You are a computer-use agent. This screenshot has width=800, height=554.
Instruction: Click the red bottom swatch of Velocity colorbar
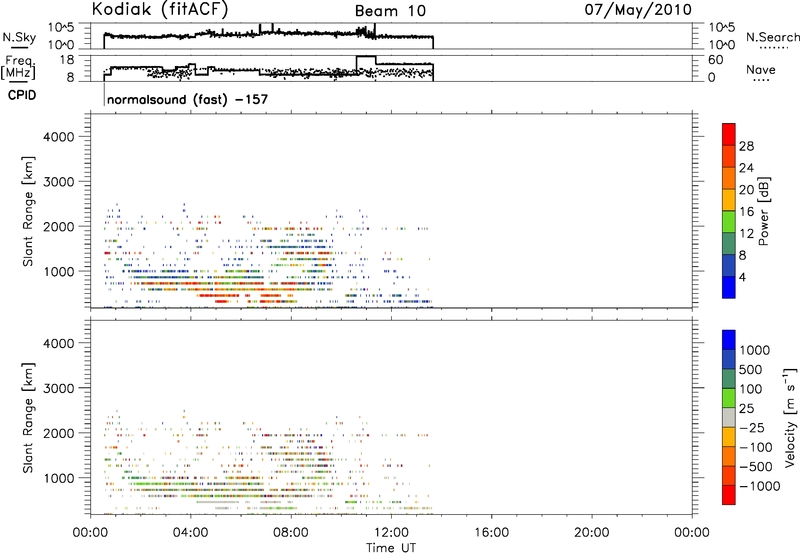click(729, 495)
